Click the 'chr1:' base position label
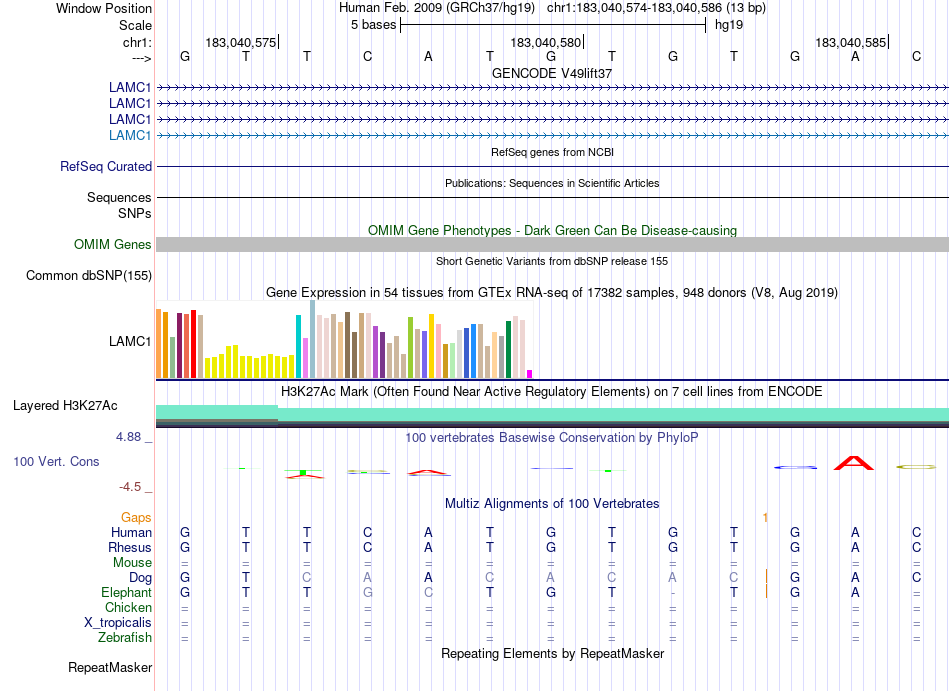 click(x=137, y=42)
